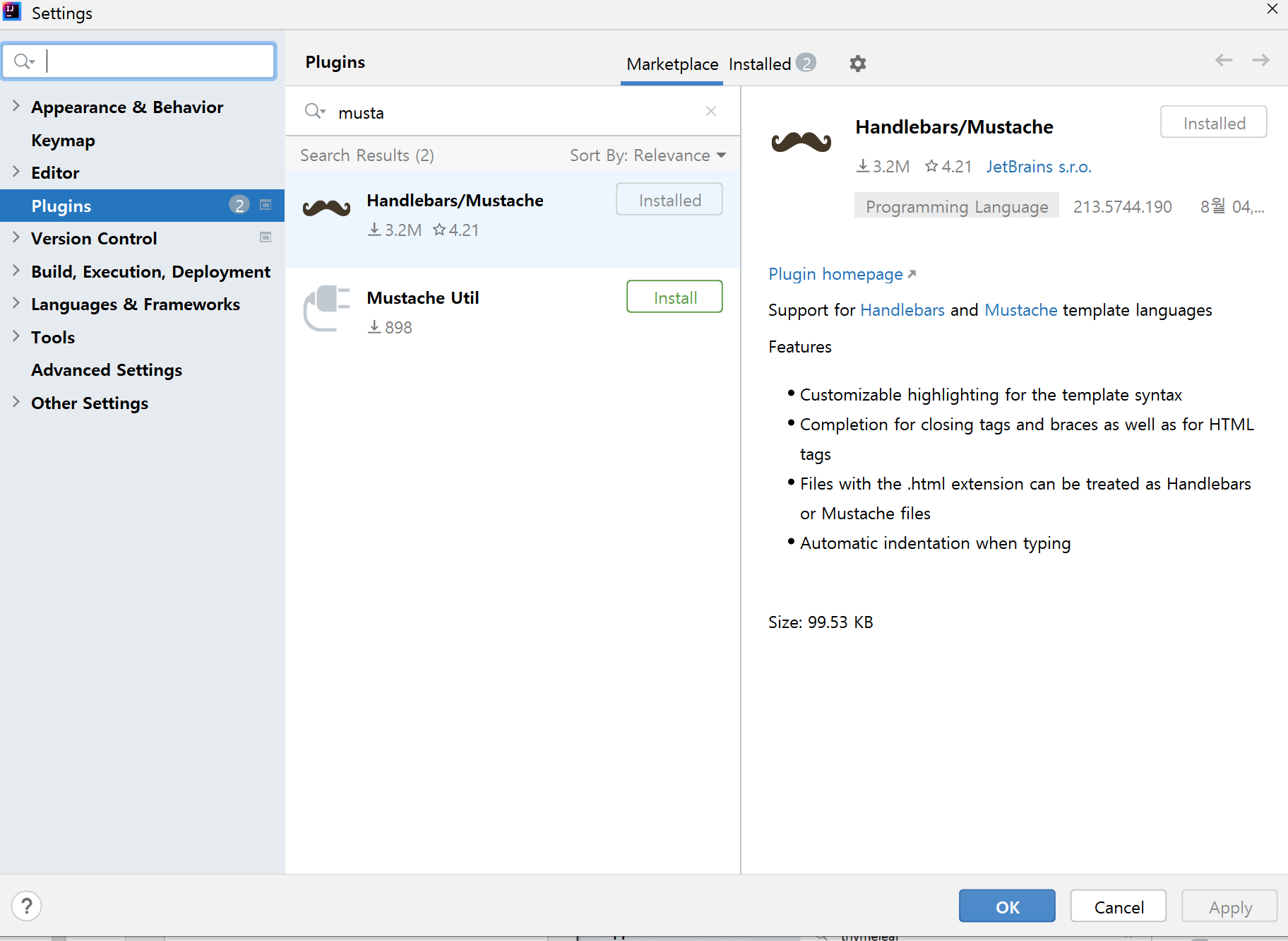Switch to the Installed tab
Viewport: 1288px width, 941px height.
tap(760, 64)
